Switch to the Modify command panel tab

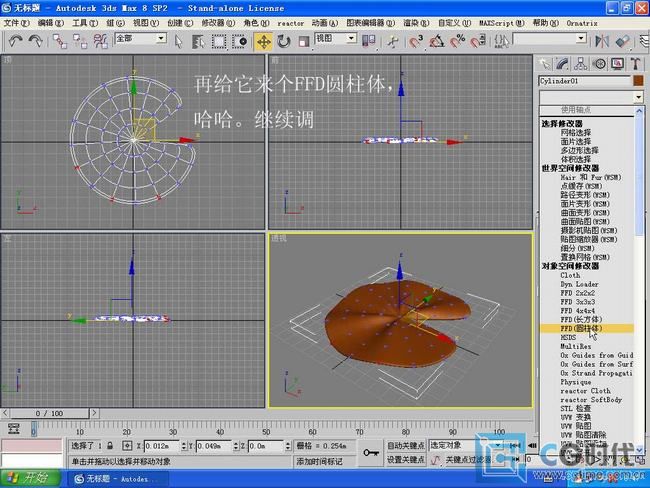pos(563,64)
